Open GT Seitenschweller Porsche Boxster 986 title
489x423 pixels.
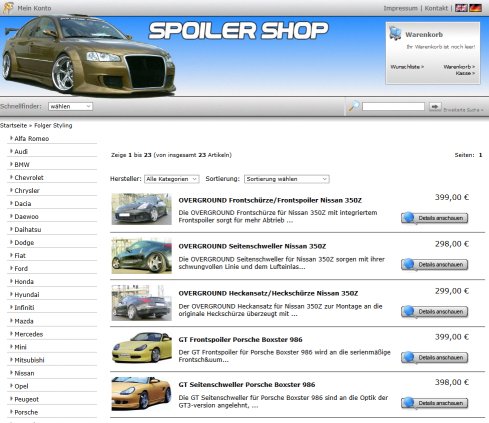[247, 385]
